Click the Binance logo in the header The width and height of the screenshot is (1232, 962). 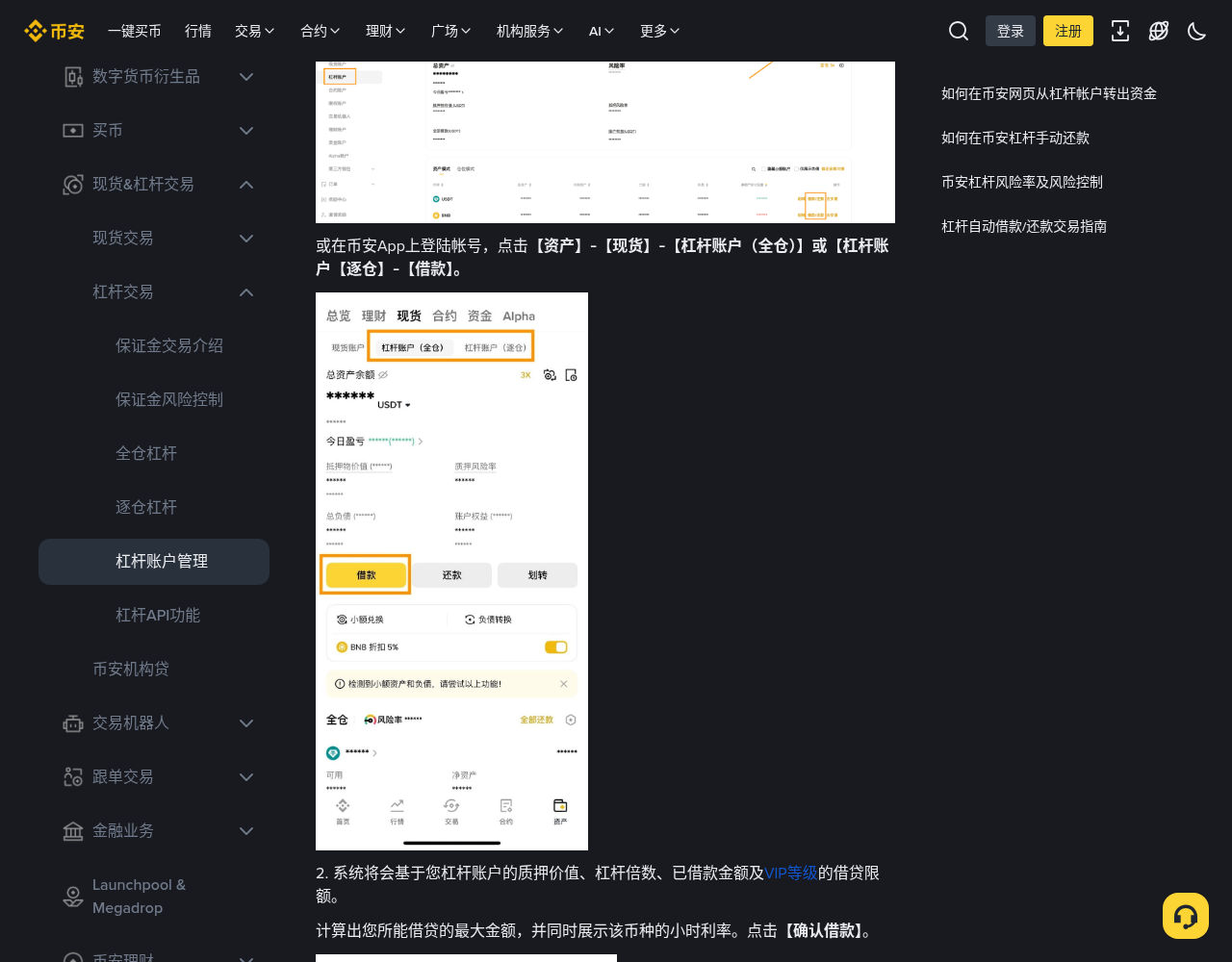pyautogui.click(x=54, y=31)
